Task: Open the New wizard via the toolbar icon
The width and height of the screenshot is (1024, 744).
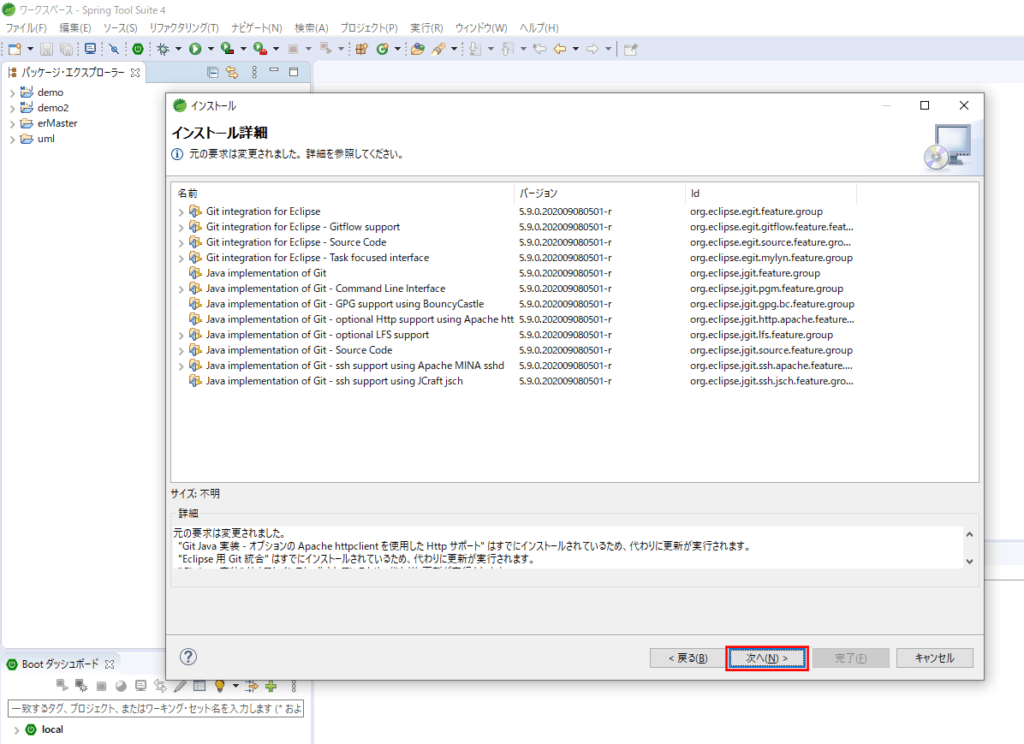Action: (14, 48)
